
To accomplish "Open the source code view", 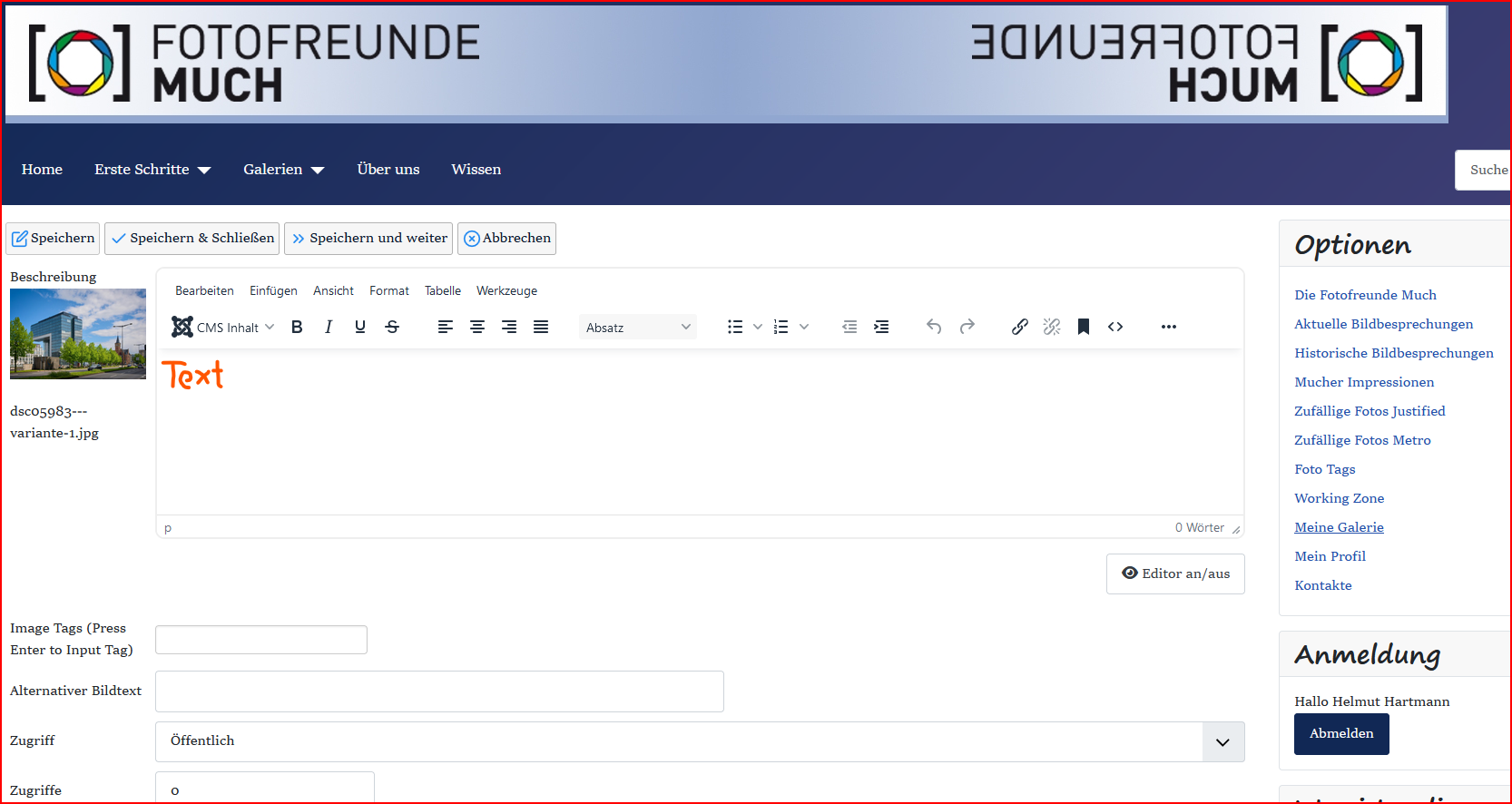I will [1115, 328].
